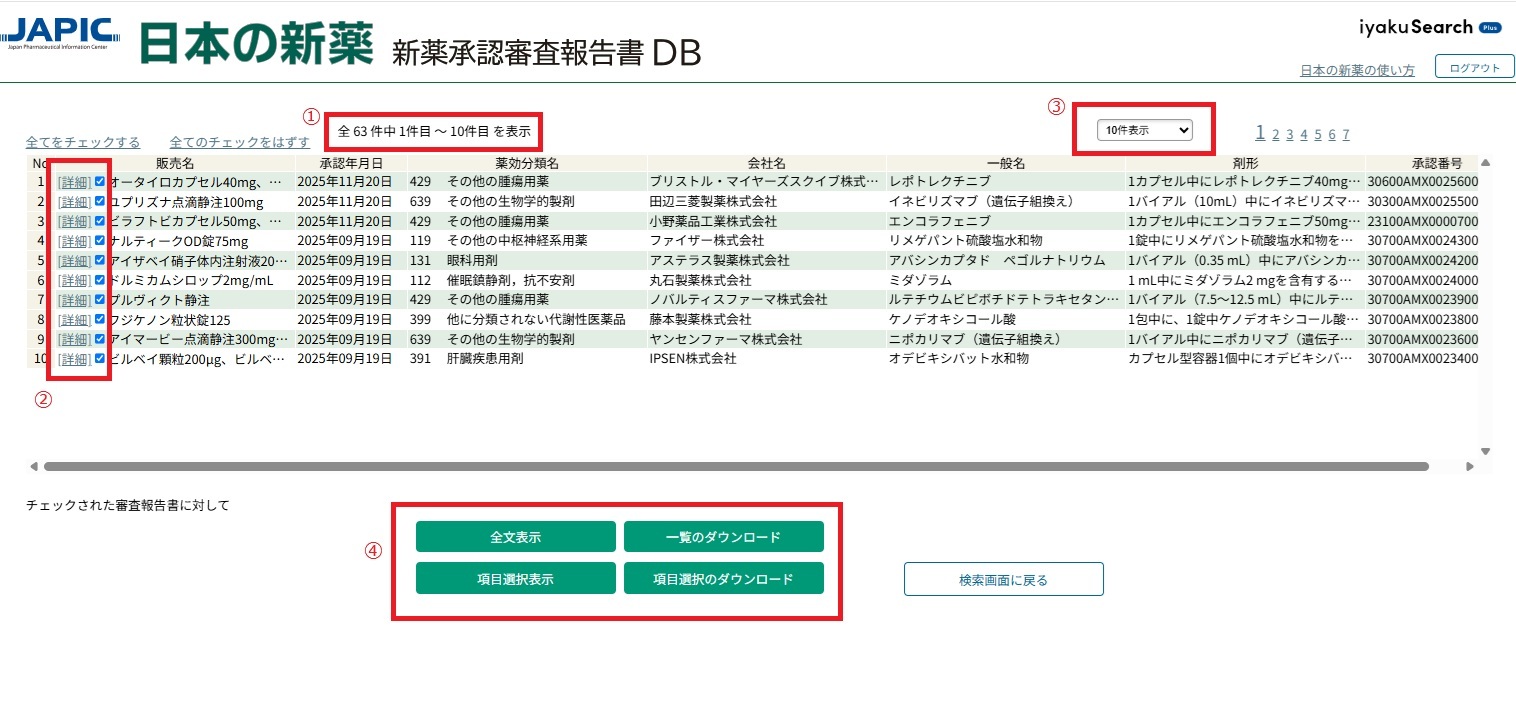
Task: Toggle the checkbox for ビラフトビカプセル50mg row
Action: pyautogui.click(x=99, y=220)
